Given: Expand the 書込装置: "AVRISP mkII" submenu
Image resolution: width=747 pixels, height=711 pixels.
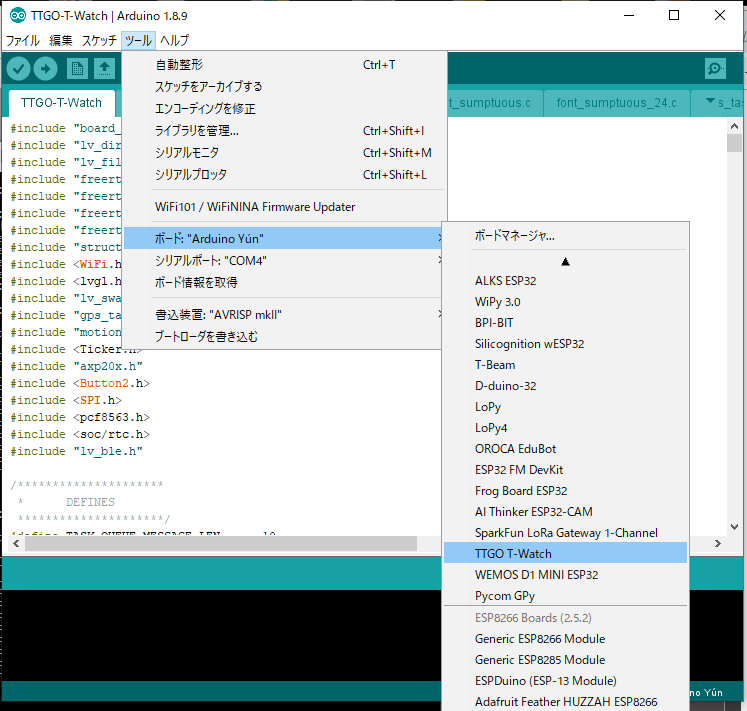Looking at the screenshot, I should (283, 315).
